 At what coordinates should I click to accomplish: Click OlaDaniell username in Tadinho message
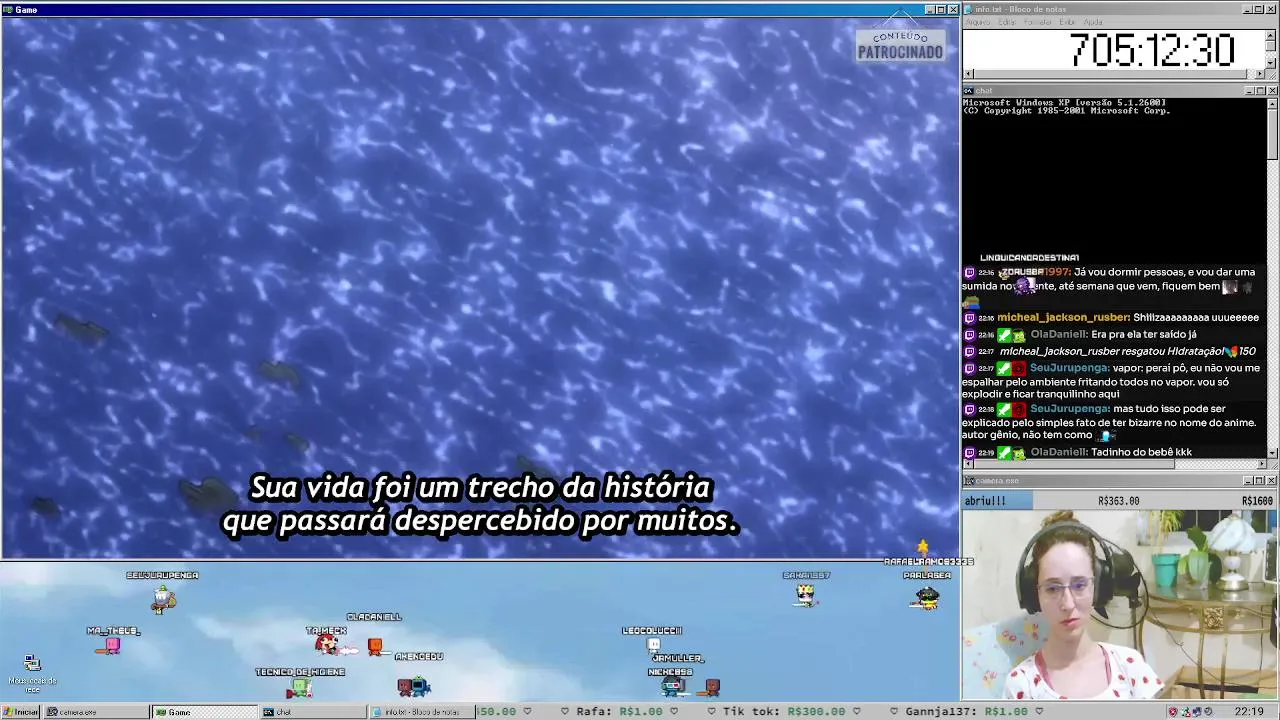point(1059,453)
